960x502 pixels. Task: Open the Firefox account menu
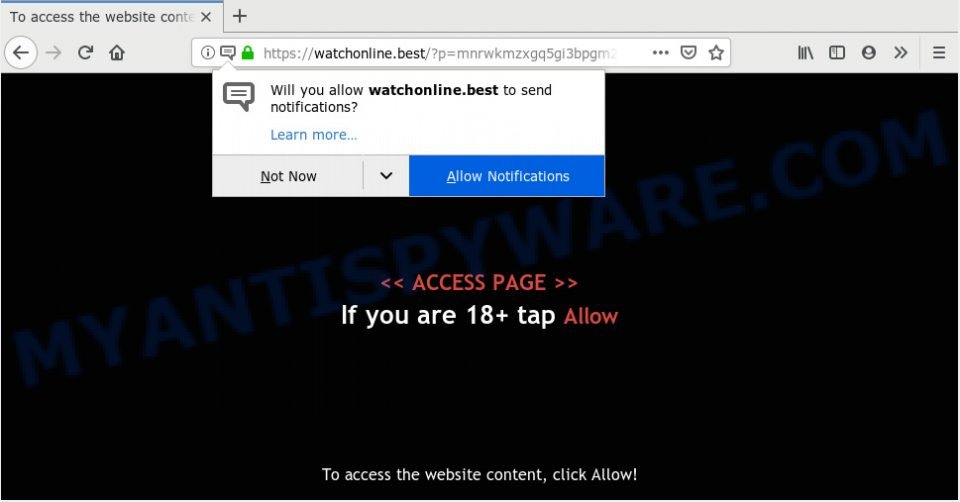(868, 53)
